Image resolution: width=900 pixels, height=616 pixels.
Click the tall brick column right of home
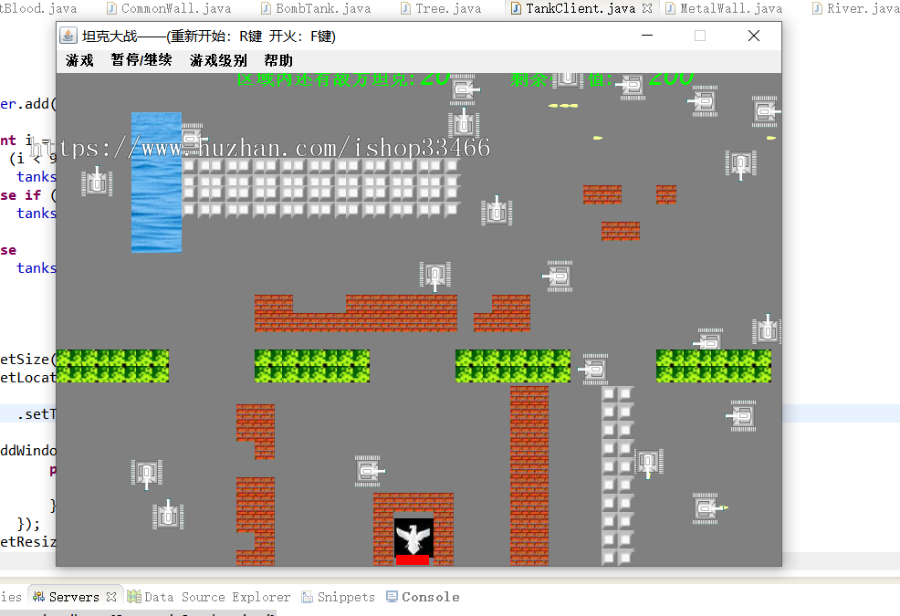(529, 476)
